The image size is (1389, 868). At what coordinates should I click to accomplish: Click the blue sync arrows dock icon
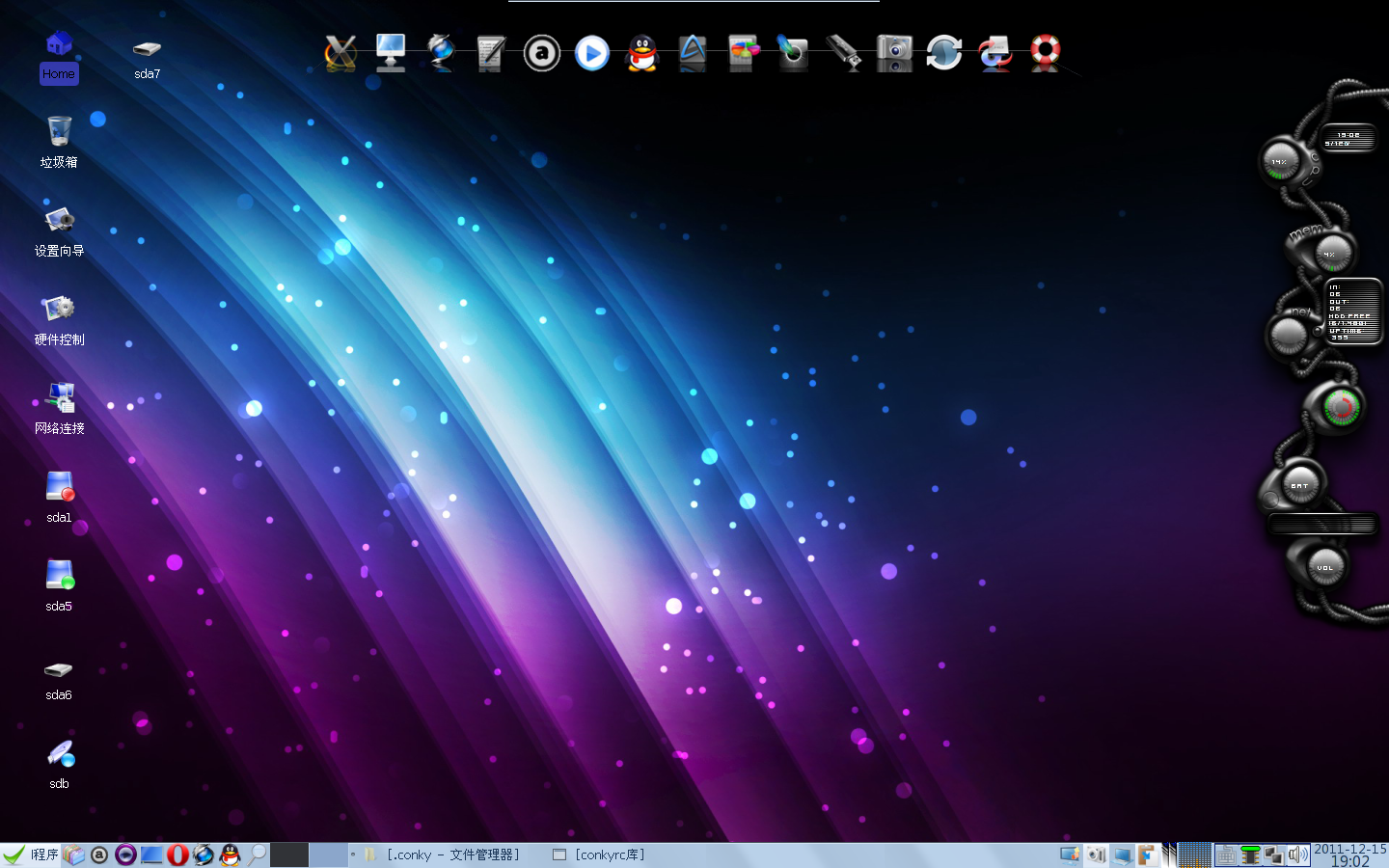(944, 53)
